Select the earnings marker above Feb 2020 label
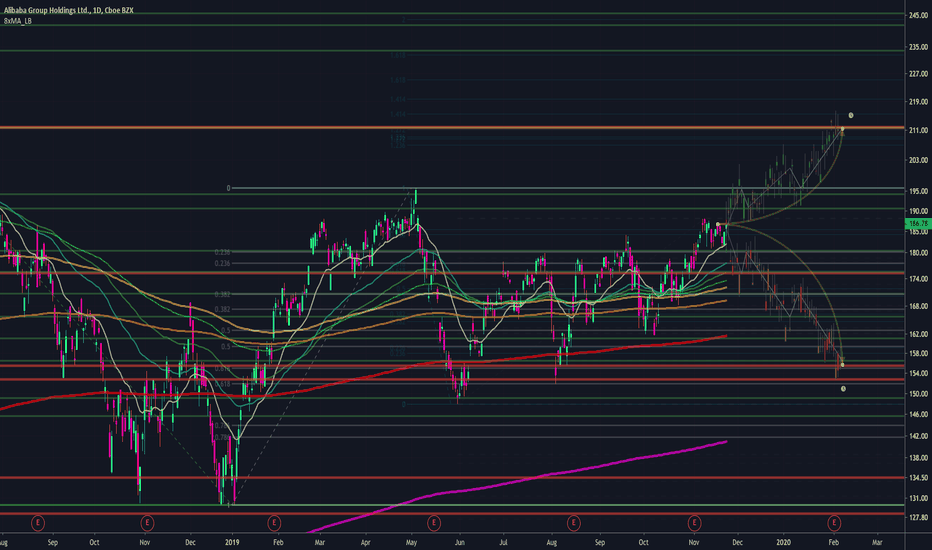The width and height of the screenshot is (932, 550). pyautogui.click(x=834, y=523)
